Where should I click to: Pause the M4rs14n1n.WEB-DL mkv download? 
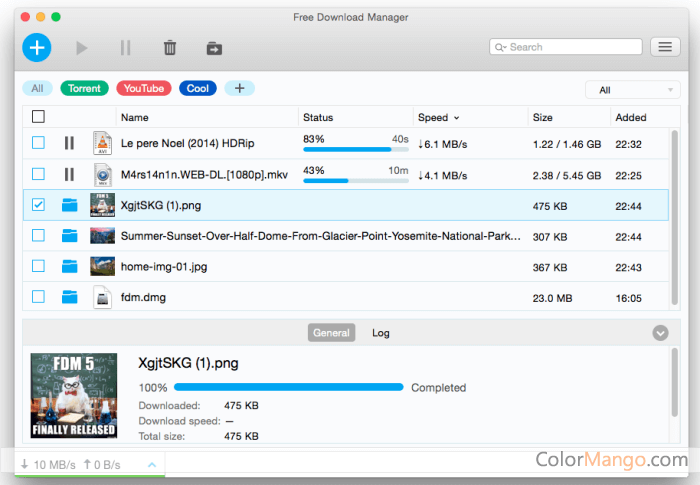pos(69,174)
